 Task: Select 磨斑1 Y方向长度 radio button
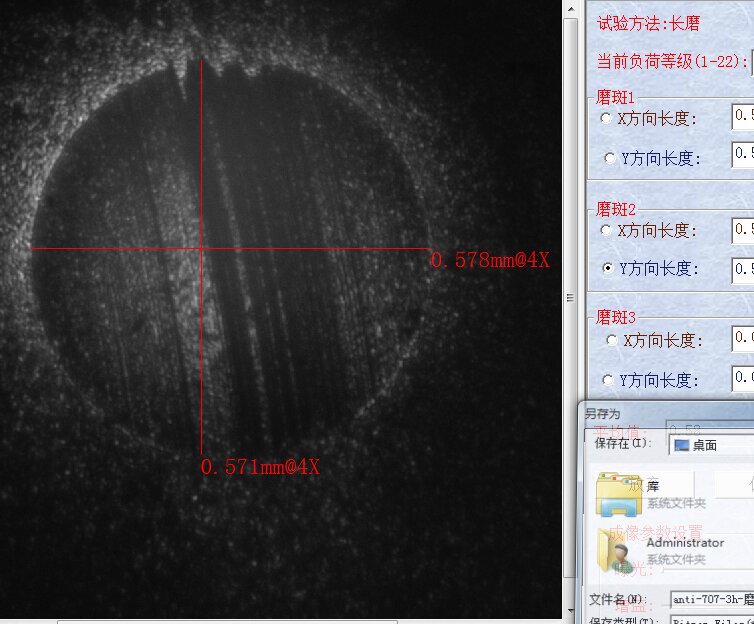tap(609, 158)
